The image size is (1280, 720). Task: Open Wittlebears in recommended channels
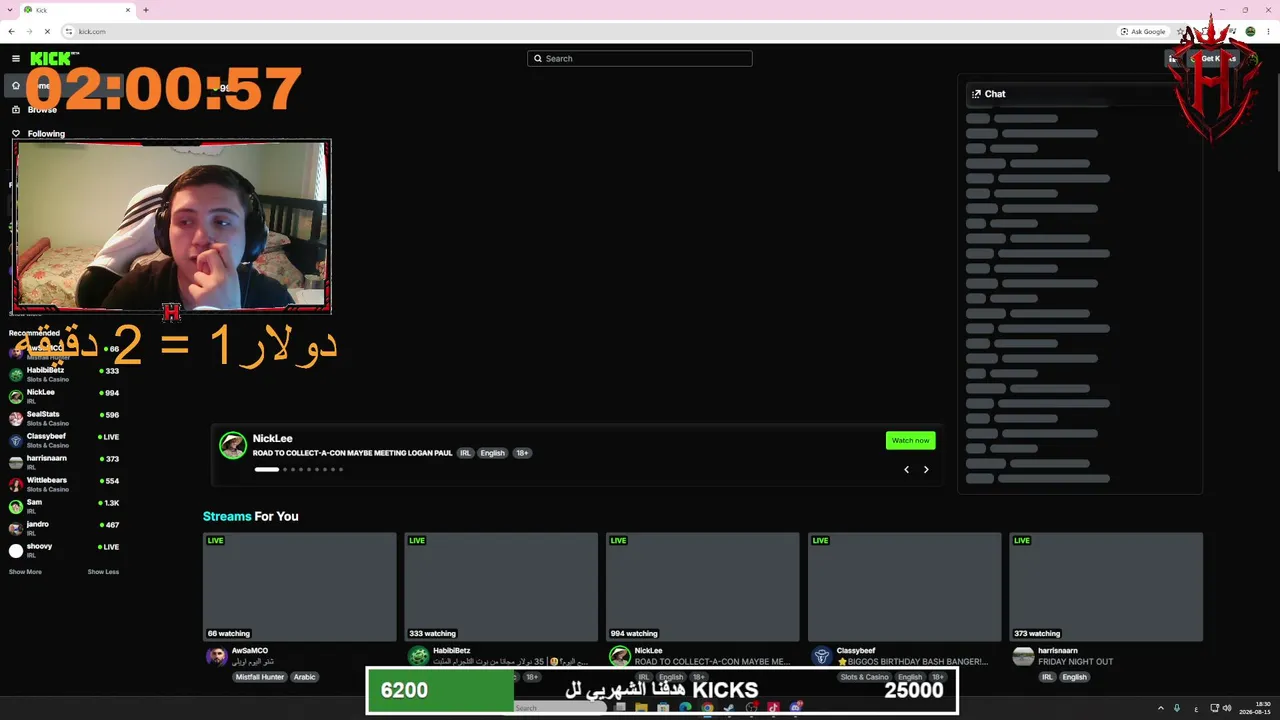pos(64,484)
